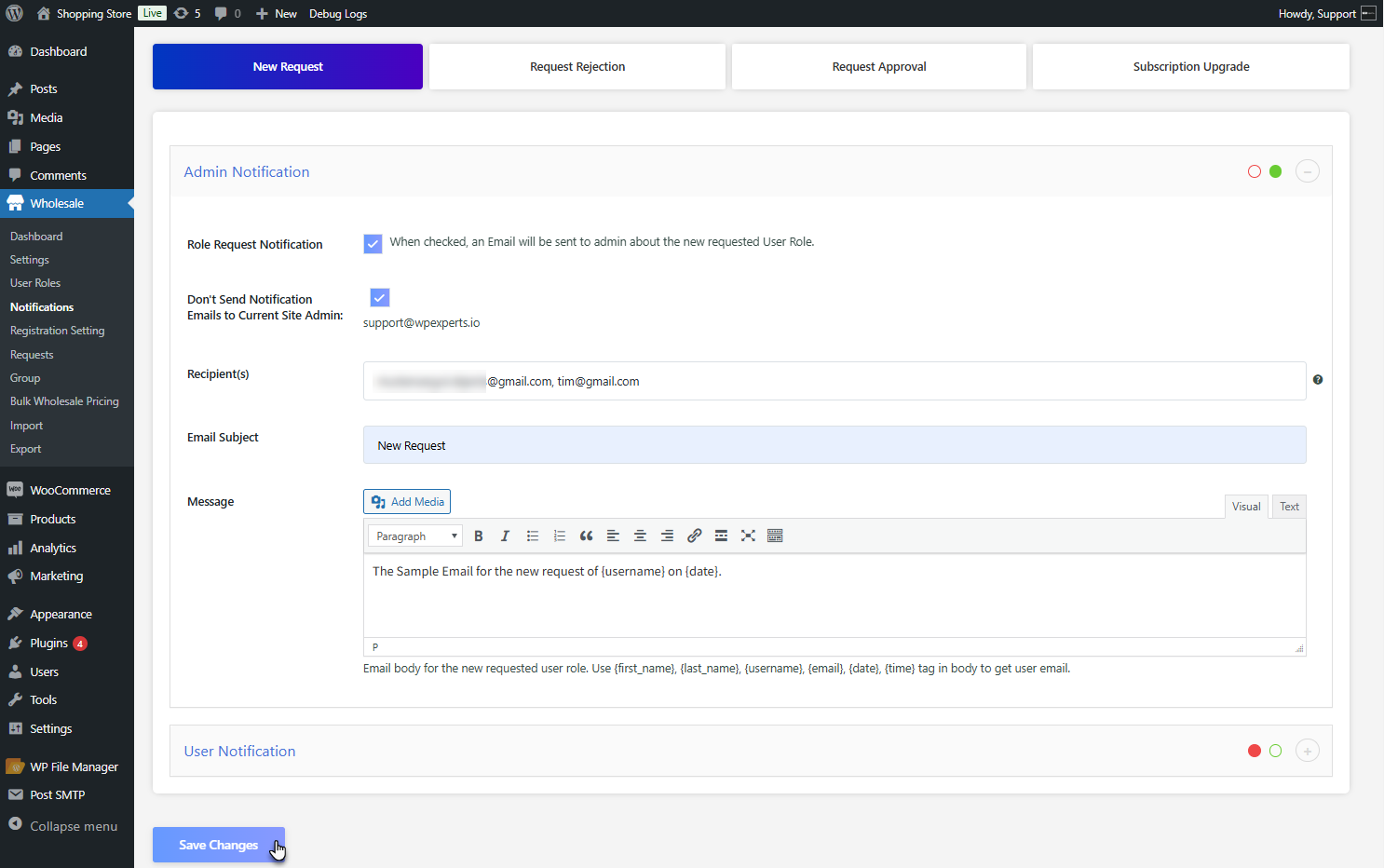Toggle italic formatting
Screen dimensions: 1384x868
coord(505,536)
